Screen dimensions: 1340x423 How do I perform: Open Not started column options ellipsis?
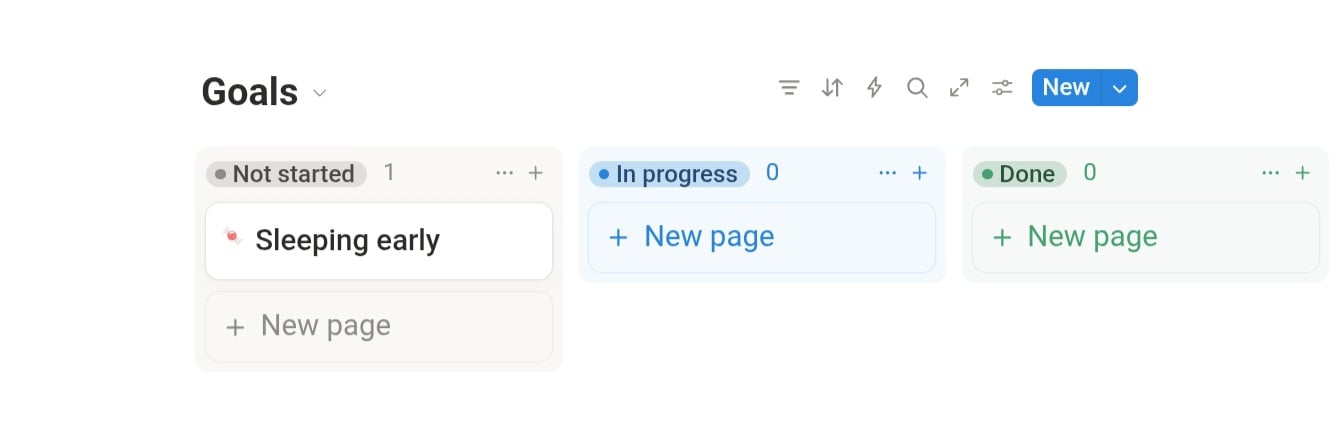(505, 173)
